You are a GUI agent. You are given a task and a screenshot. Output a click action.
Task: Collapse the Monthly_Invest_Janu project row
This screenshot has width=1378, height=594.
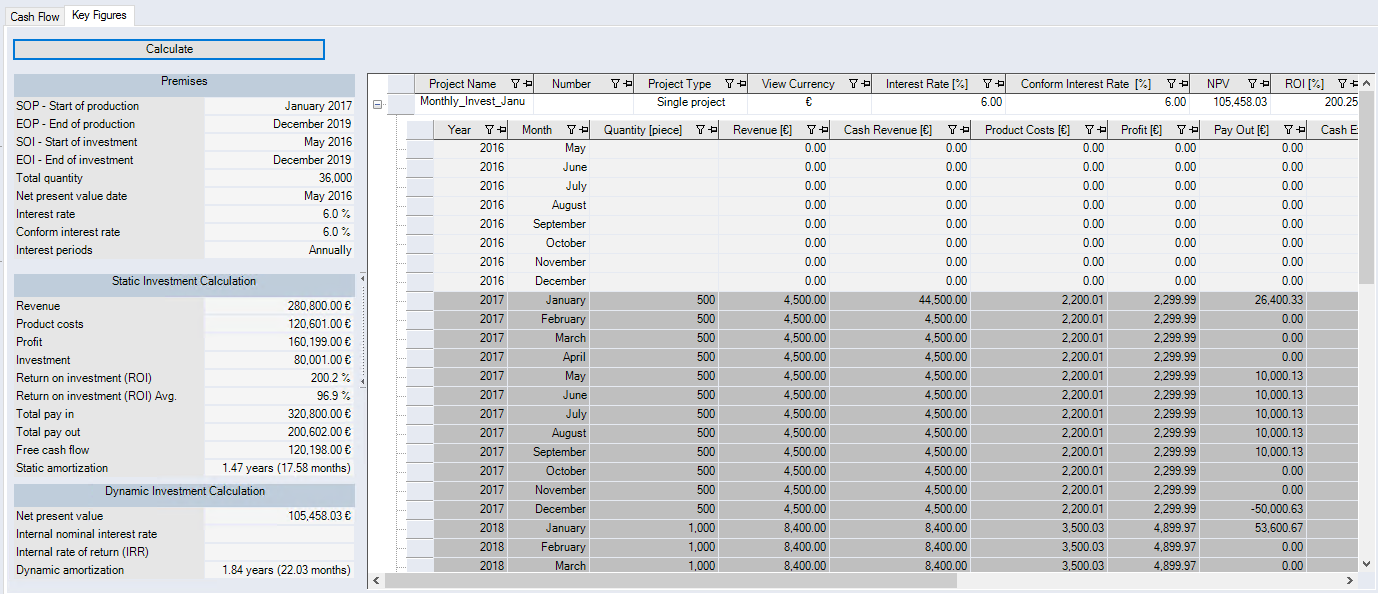[377, 103]
